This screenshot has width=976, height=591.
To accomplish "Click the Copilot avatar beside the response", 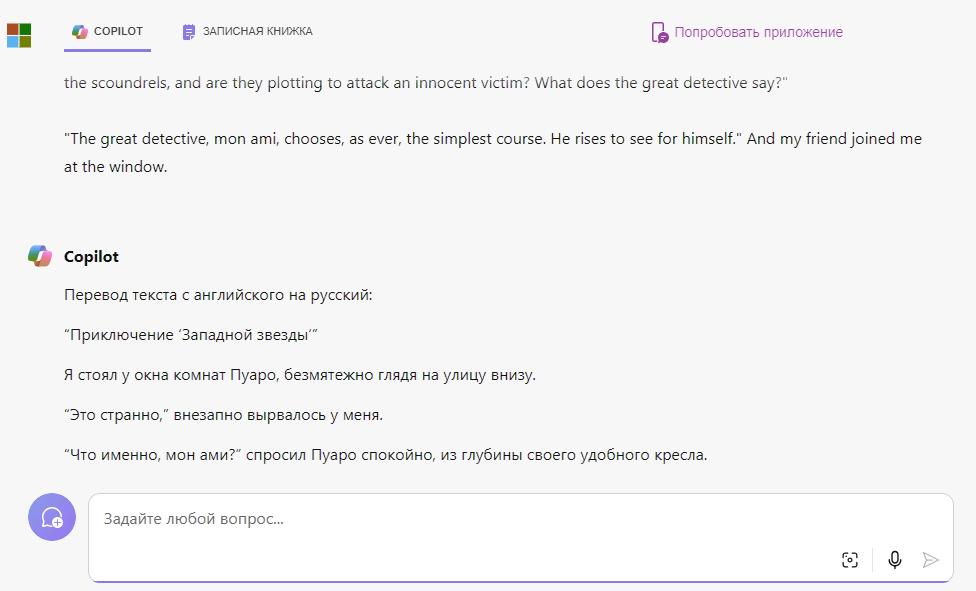I will (40, 256).
